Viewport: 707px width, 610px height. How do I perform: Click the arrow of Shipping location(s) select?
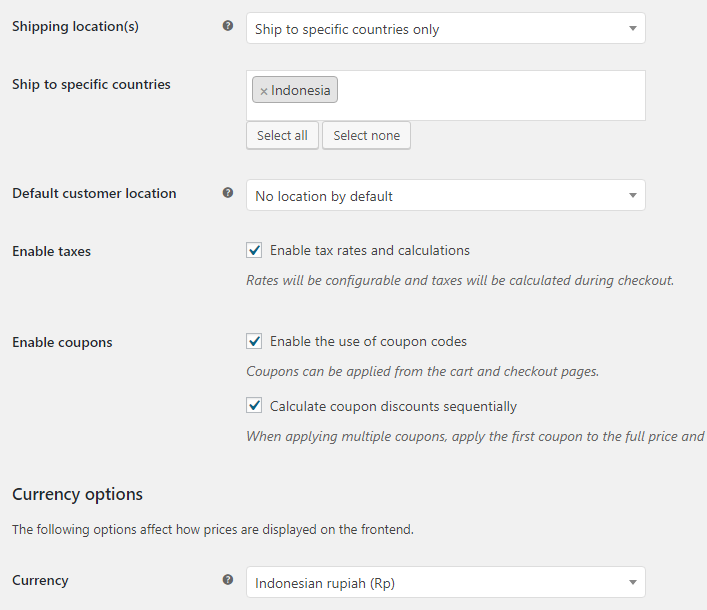point(633,28)
